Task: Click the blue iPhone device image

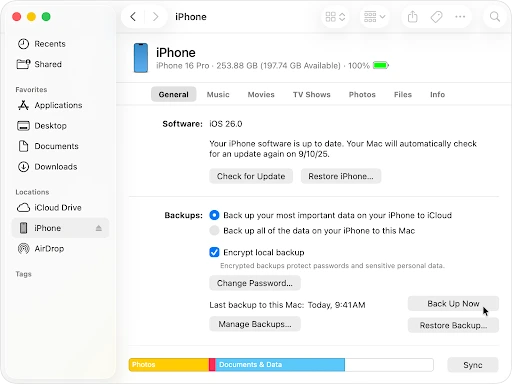Action: 141,58
